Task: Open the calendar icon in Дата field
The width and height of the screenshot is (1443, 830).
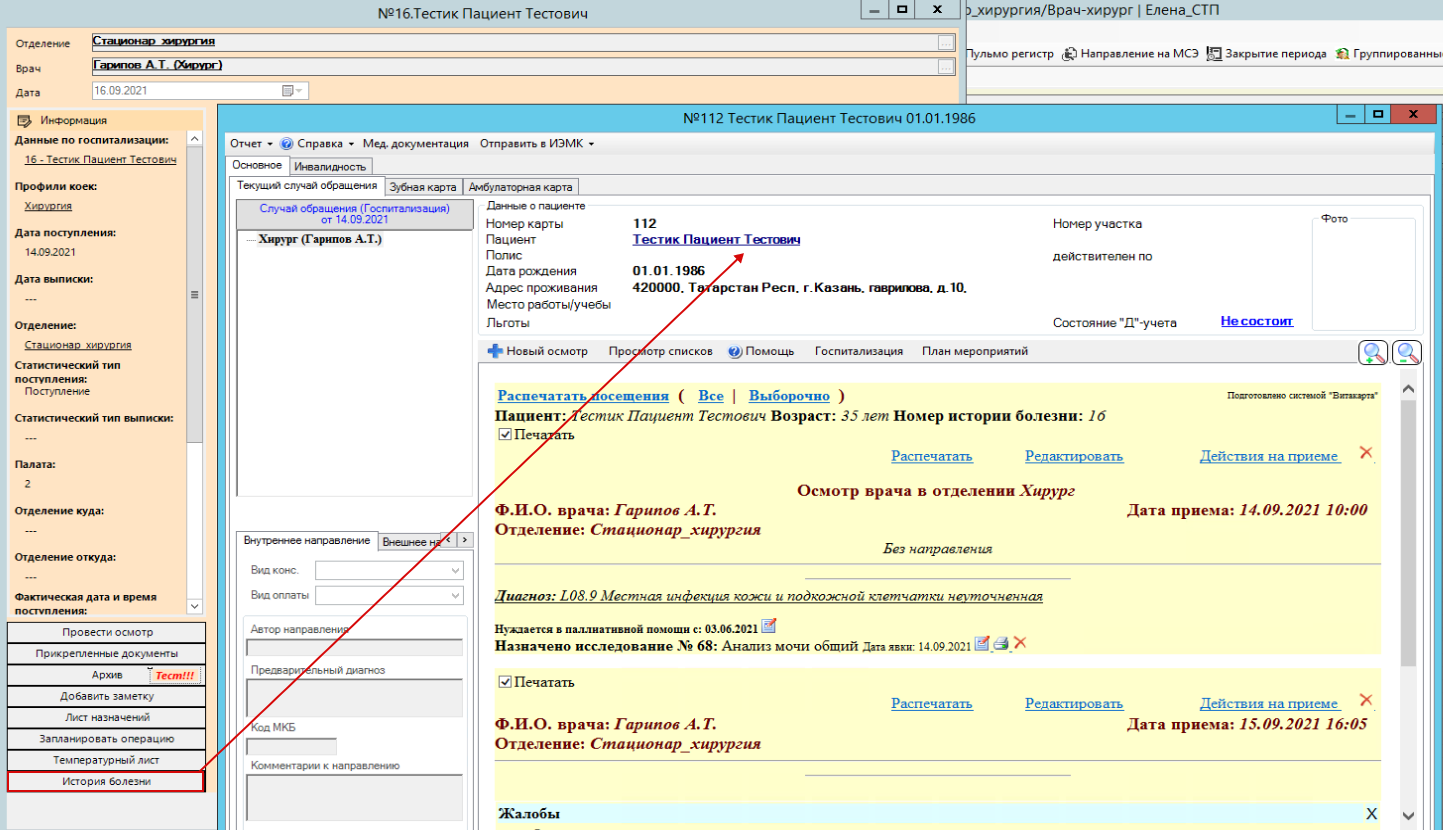Action: 288,90
